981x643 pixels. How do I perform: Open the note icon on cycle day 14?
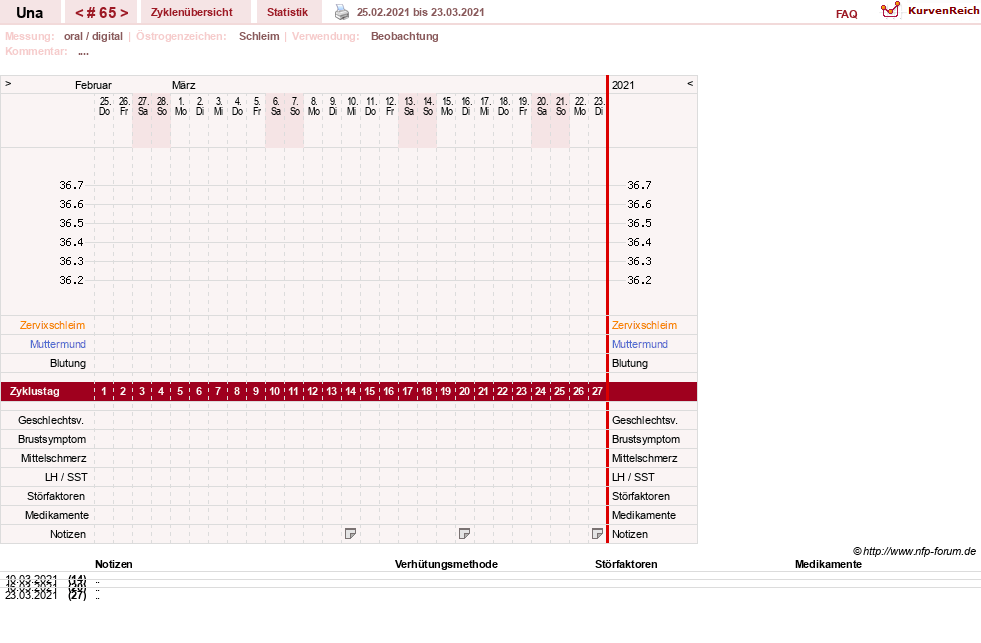[350, 534]
